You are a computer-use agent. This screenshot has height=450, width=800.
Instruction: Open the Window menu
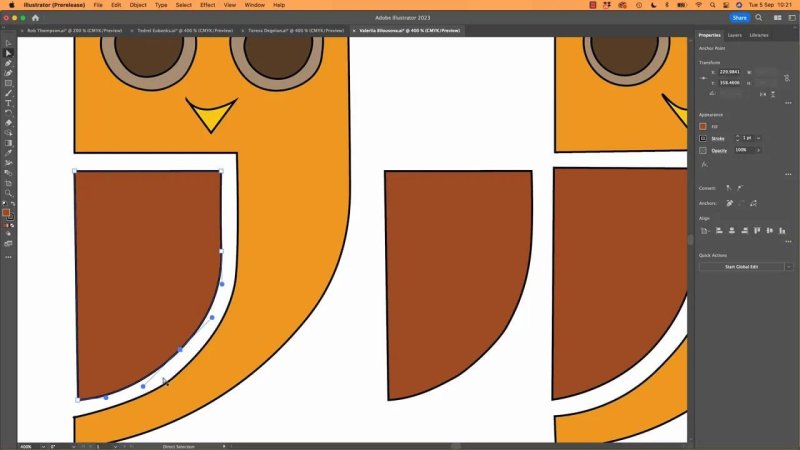click(254, 5)
